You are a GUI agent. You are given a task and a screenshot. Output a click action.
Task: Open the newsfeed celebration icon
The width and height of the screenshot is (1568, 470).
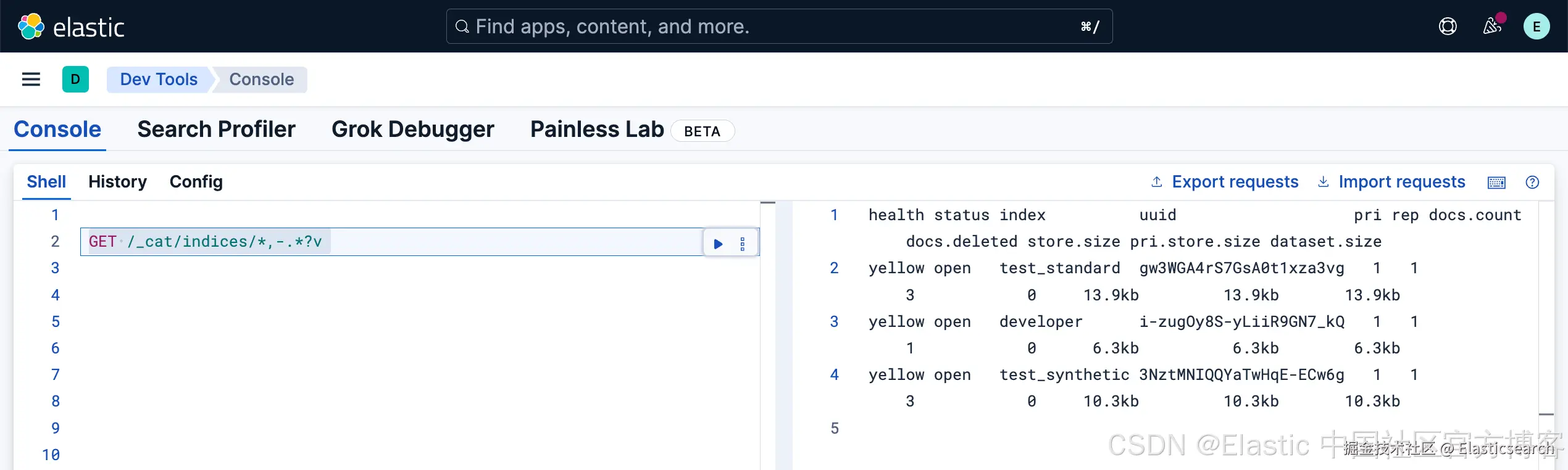[1492, 27]
